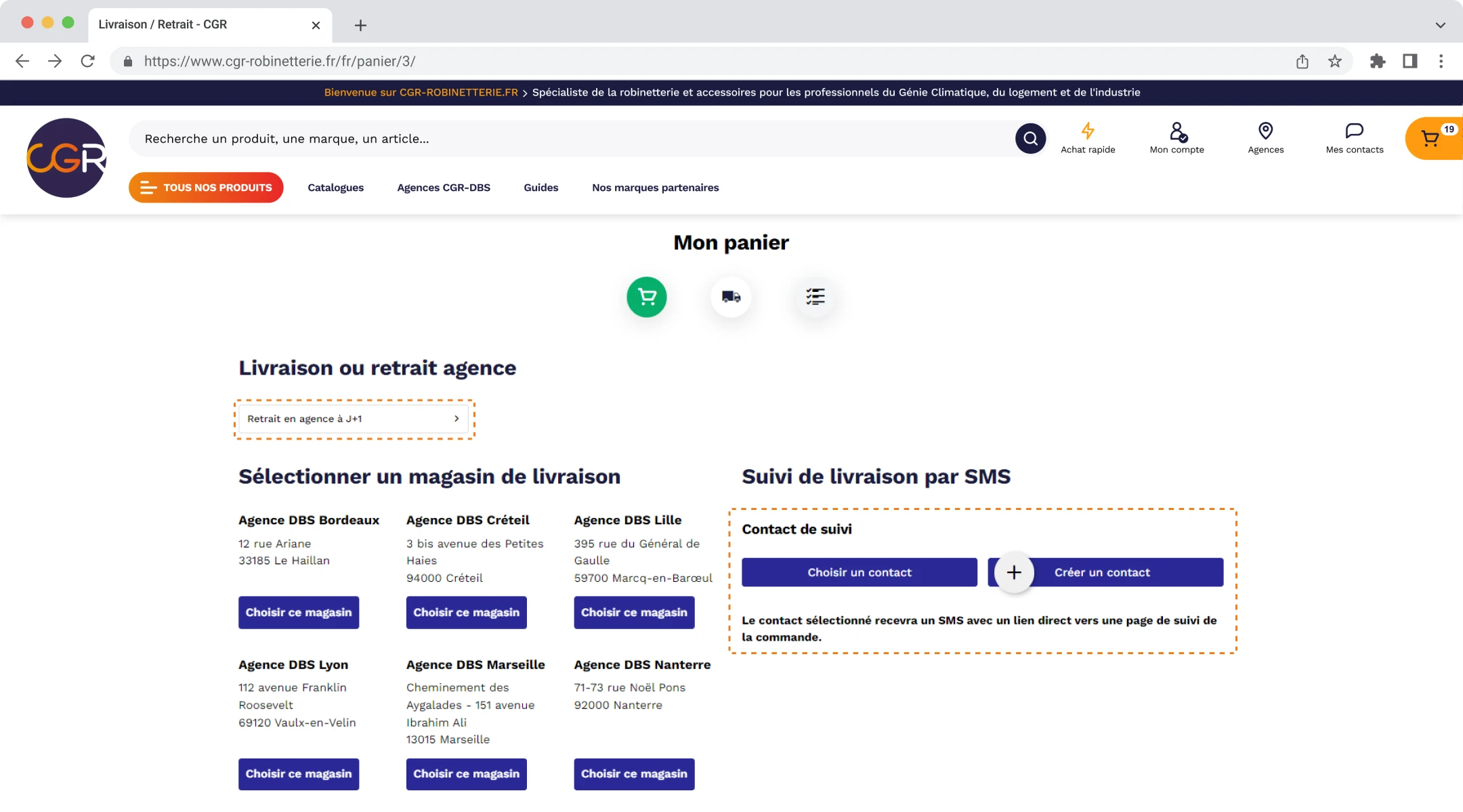This screenshot has height=812, width=1463.
Task: Click the search magnifier button
Action: pyautogui.click(x=1030, y=139)
